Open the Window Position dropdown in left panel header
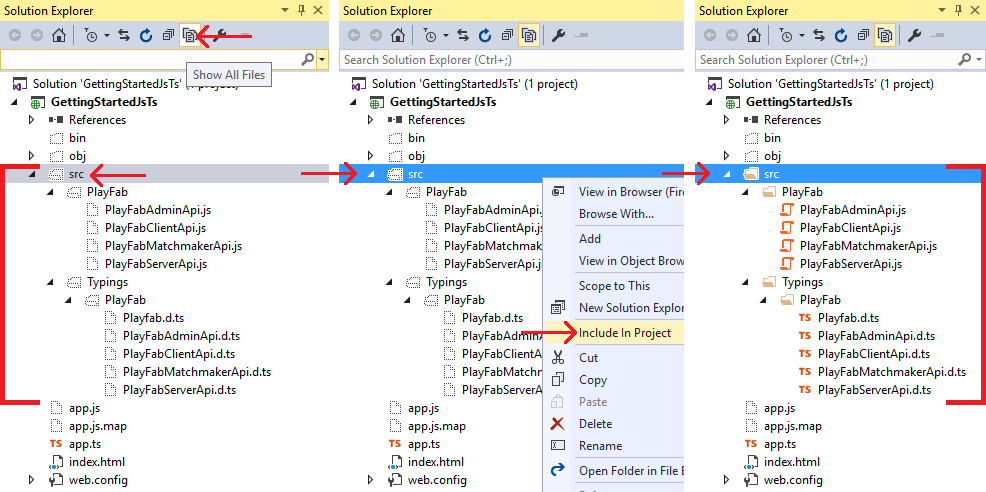Screen dimensions: 986x492 [284, 10]
